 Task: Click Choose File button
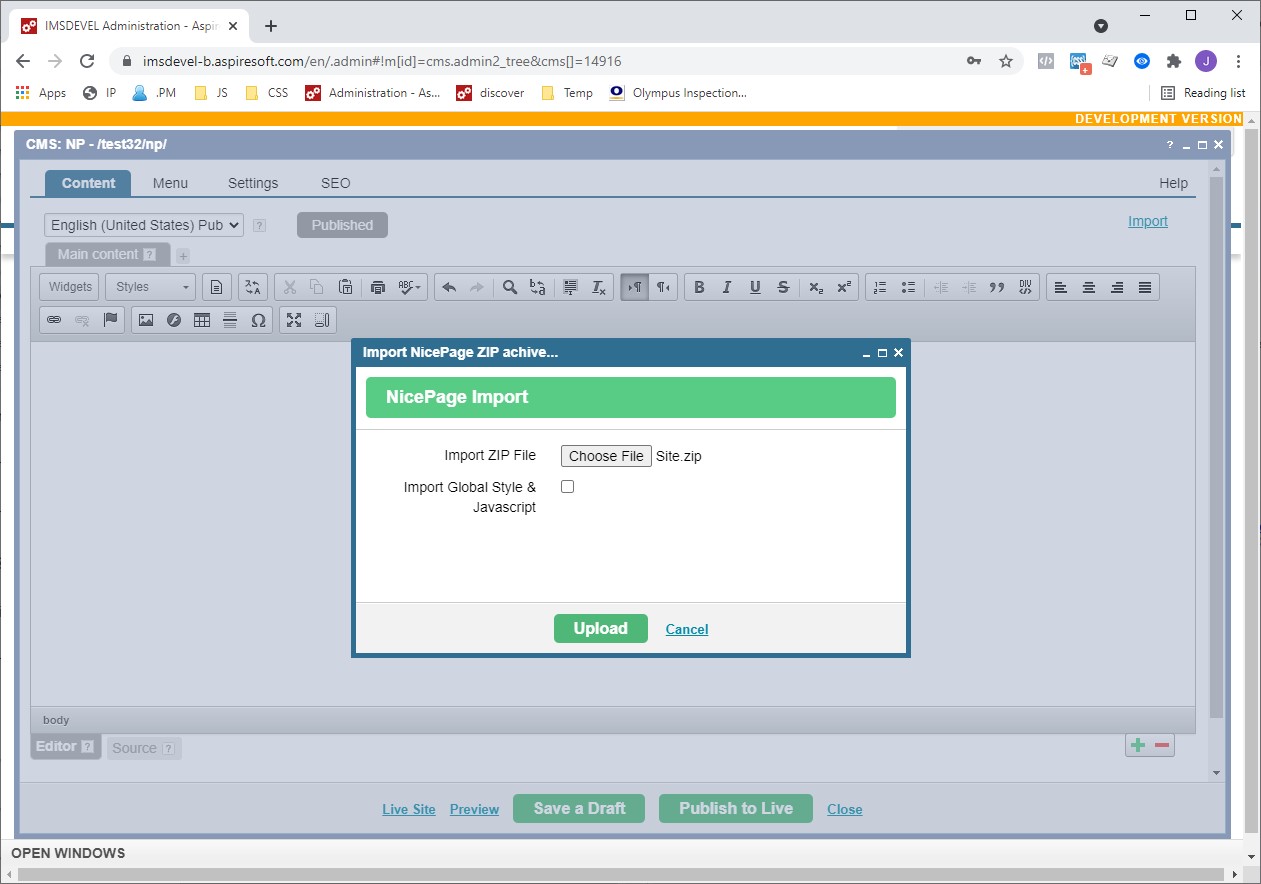pyautogui.click(x=606, y=456)
